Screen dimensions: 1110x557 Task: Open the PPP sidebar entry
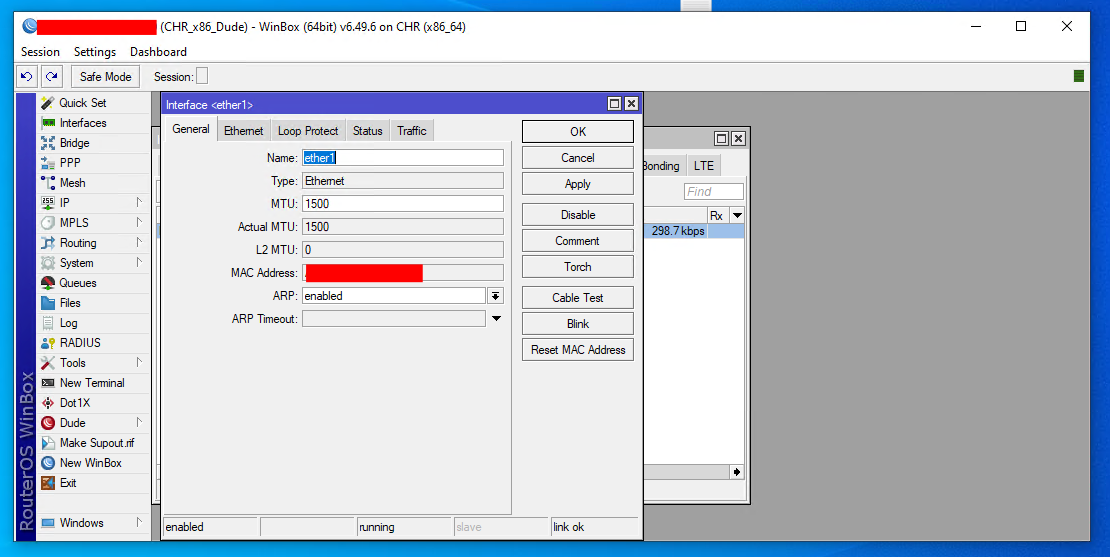click(x=93, y=163)
